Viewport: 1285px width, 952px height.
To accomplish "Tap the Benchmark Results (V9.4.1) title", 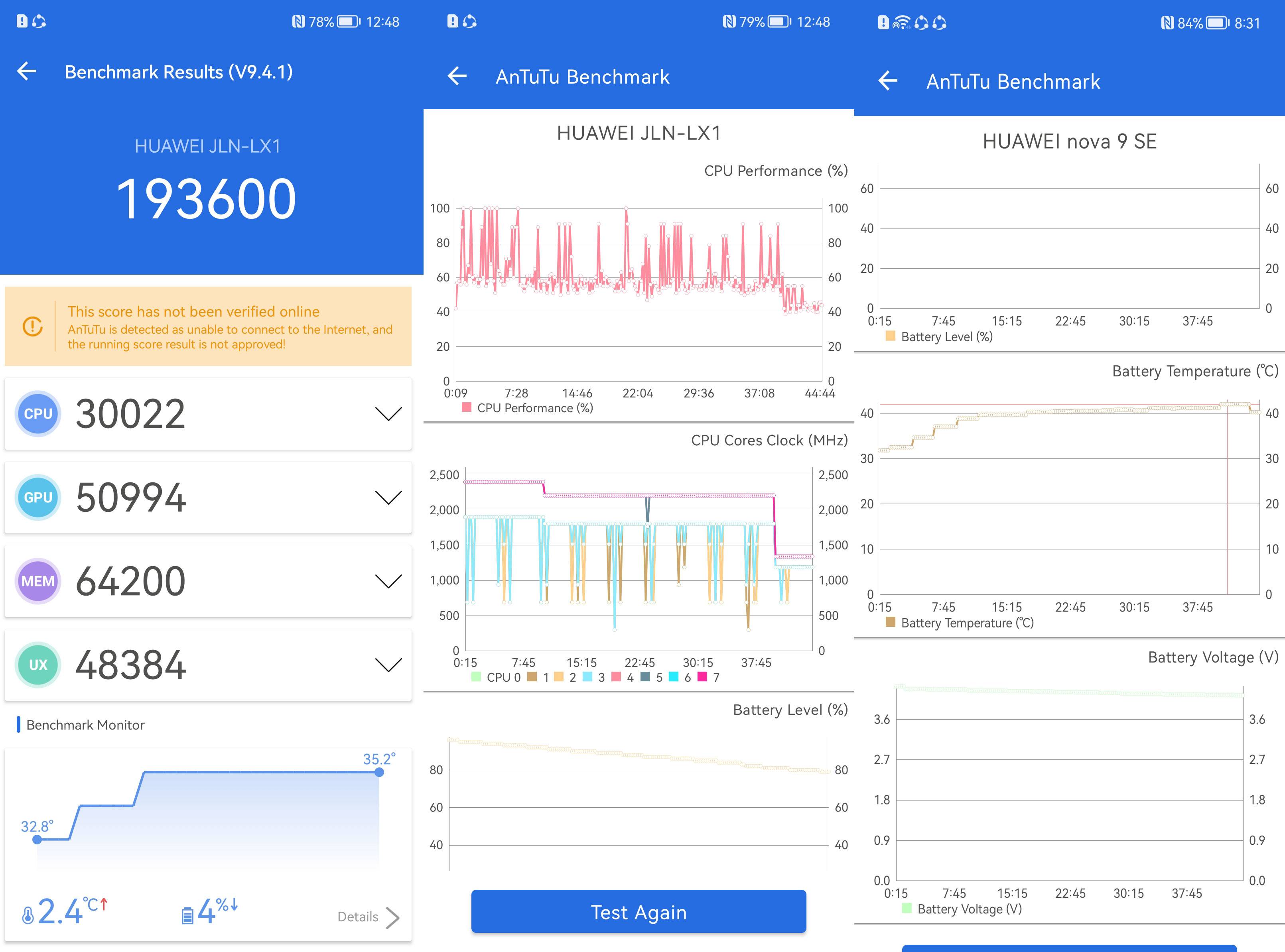I will tap(179, 72).
